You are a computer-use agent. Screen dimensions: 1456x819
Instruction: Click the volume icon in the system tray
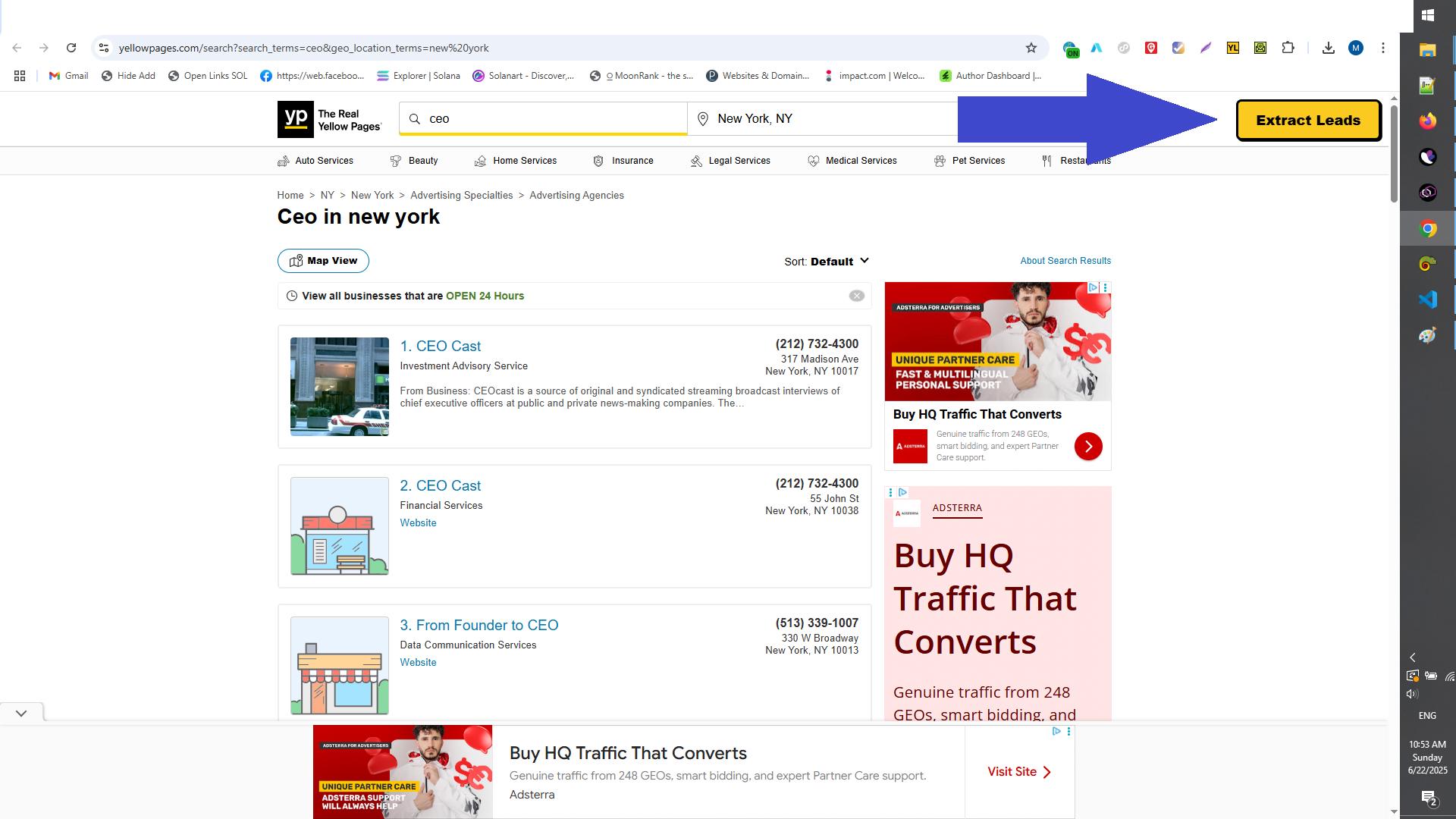[1412, 692]
